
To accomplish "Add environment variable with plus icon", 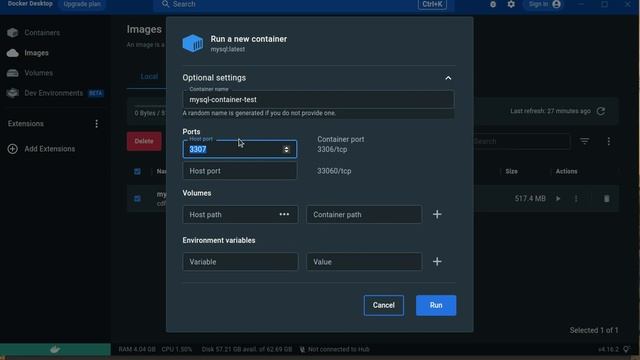I will click(x=437, y=262).
